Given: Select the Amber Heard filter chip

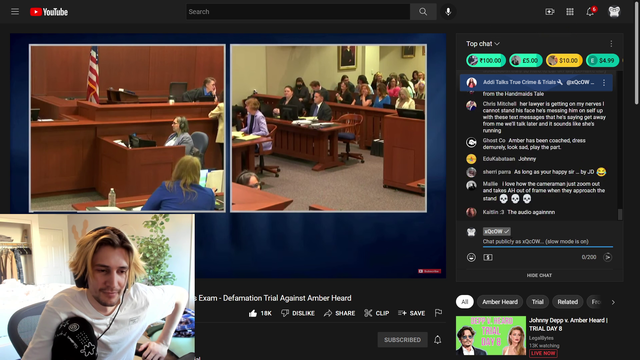Looking at the screenshot, I should 500,302.
